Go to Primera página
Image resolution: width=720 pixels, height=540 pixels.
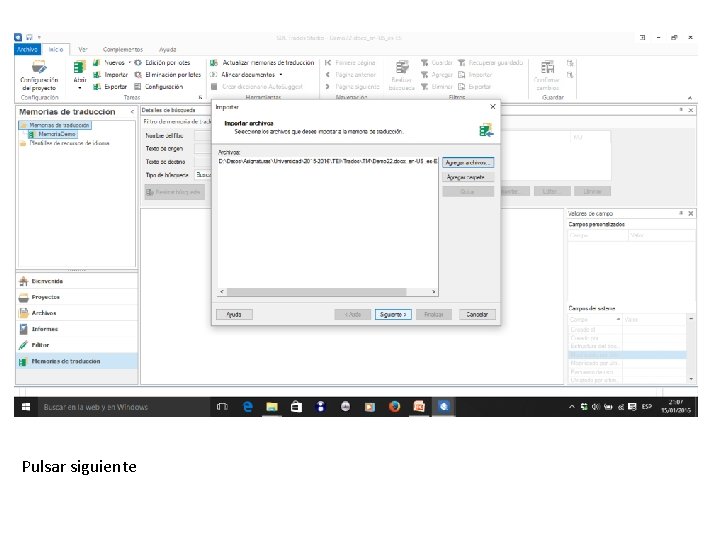pyautogui.click(x=350, y=62)
